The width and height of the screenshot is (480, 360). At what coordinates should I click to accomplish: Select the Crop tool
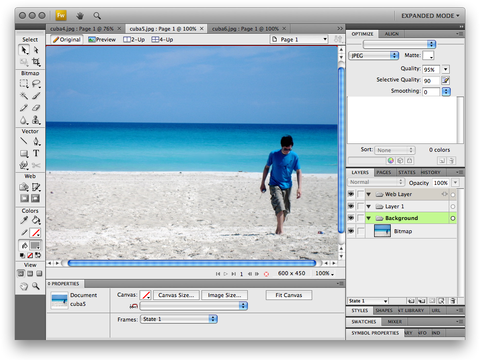coord(36,62)
